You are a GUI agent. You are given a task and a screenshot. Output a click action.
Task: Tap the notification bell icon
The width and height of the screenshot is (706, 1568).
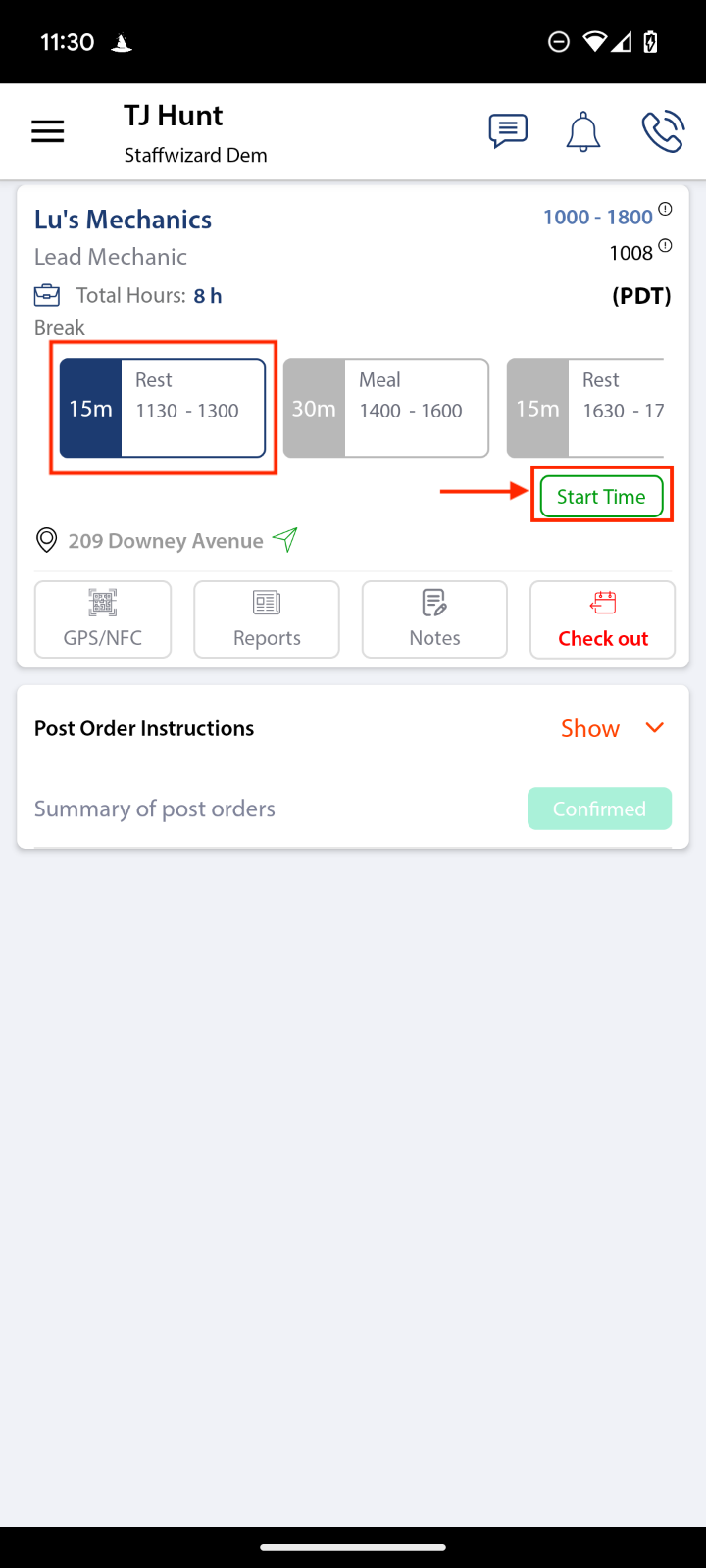tap(582, 131)
